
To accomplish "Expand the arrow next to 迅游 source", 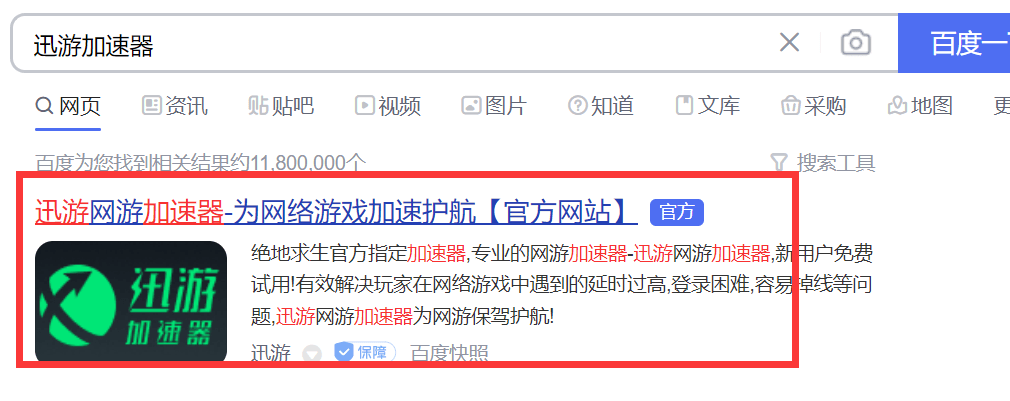I will (x=312, y=353).
